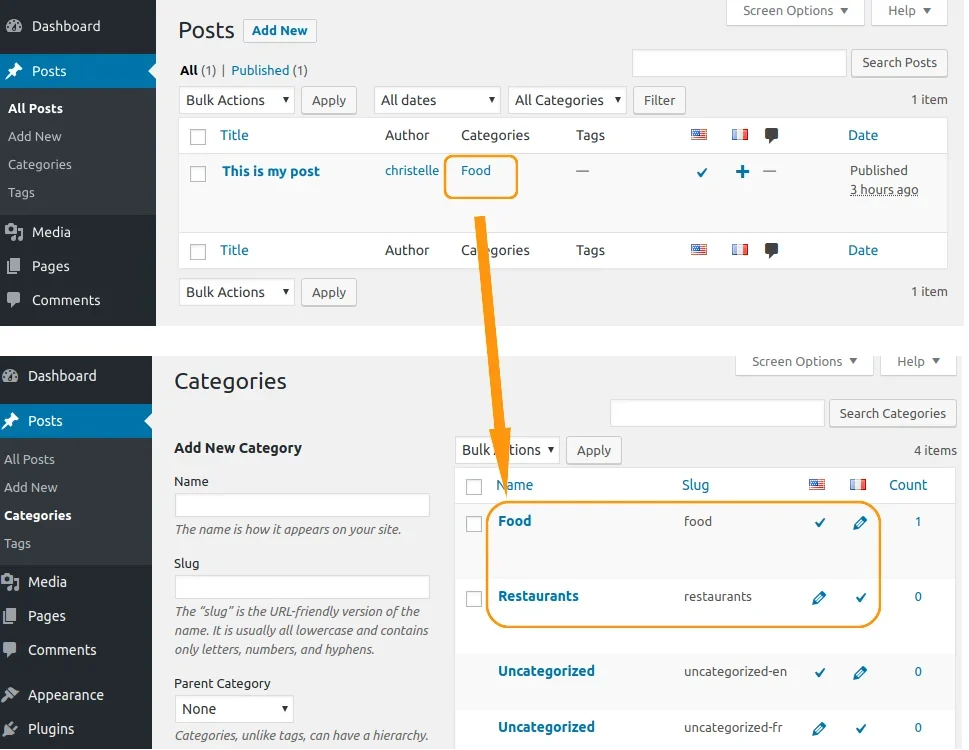
Task: Go to Plugins in the sidebar menu
Action: coord(51,729)
